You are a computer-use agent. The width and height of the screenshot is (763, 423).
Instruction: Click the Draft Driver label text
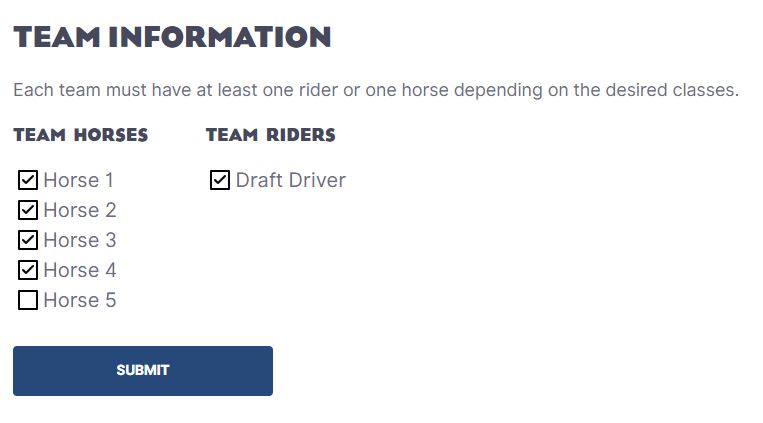tap(291, 180)
